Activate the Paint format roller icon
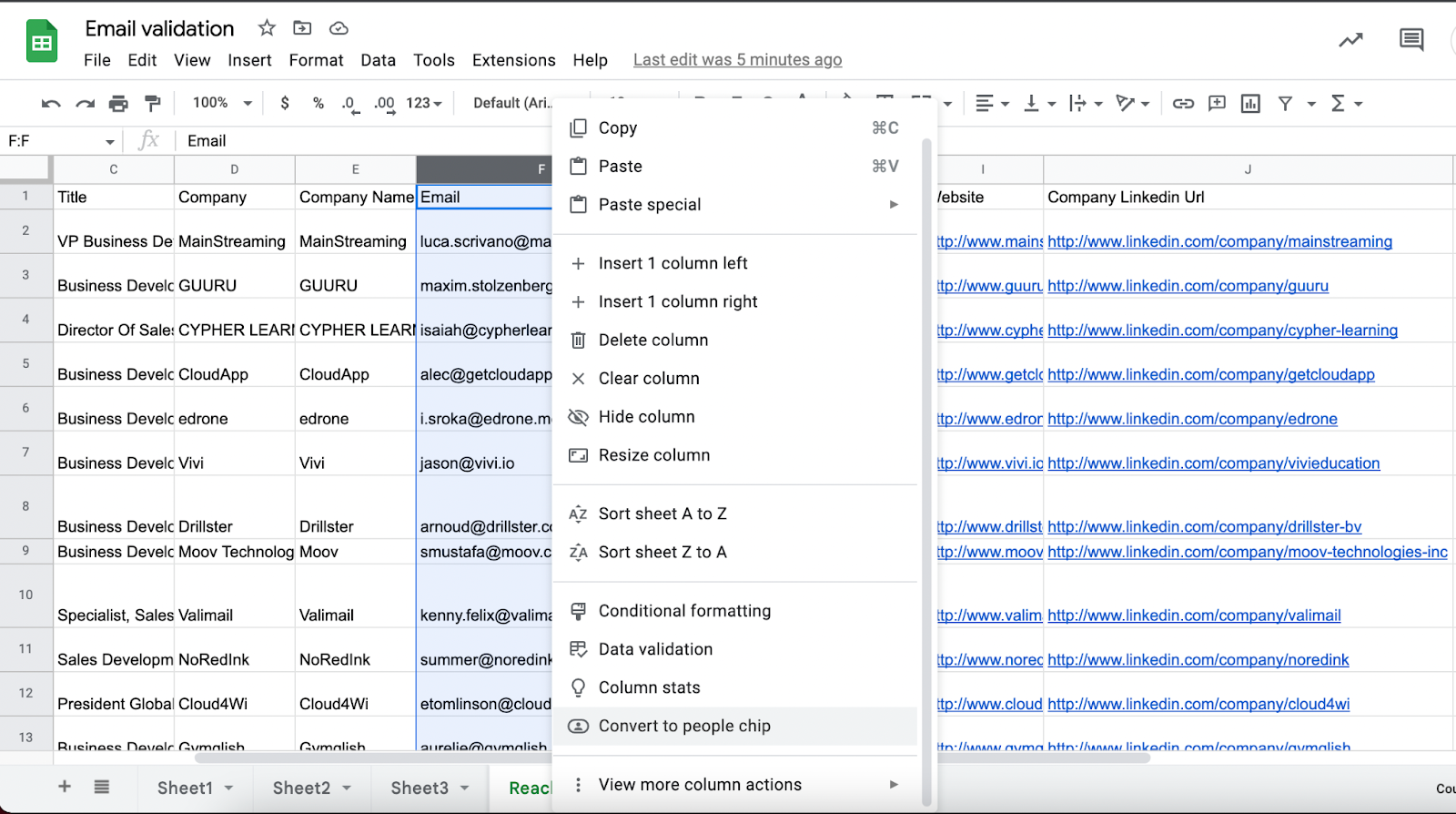This screenshot has height=814, width=1456. [153, 104]
